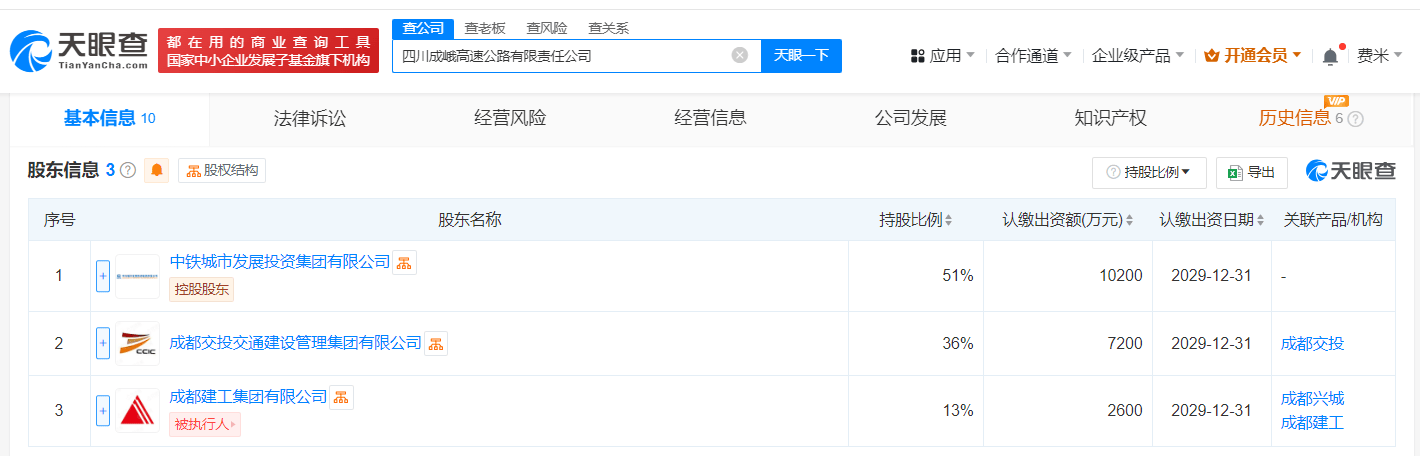Click the 关联产品/机构 column header
This screenshot has width=1420, height=456.
[1333, 220]
